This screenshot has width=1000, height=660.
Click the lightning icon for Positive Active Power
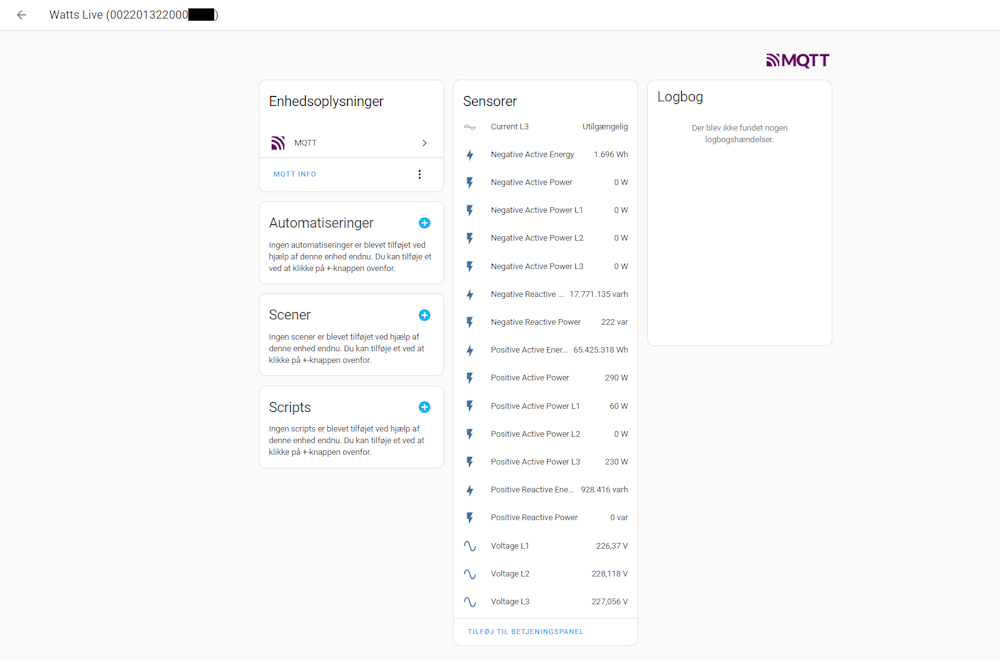(x=469, y=378)
